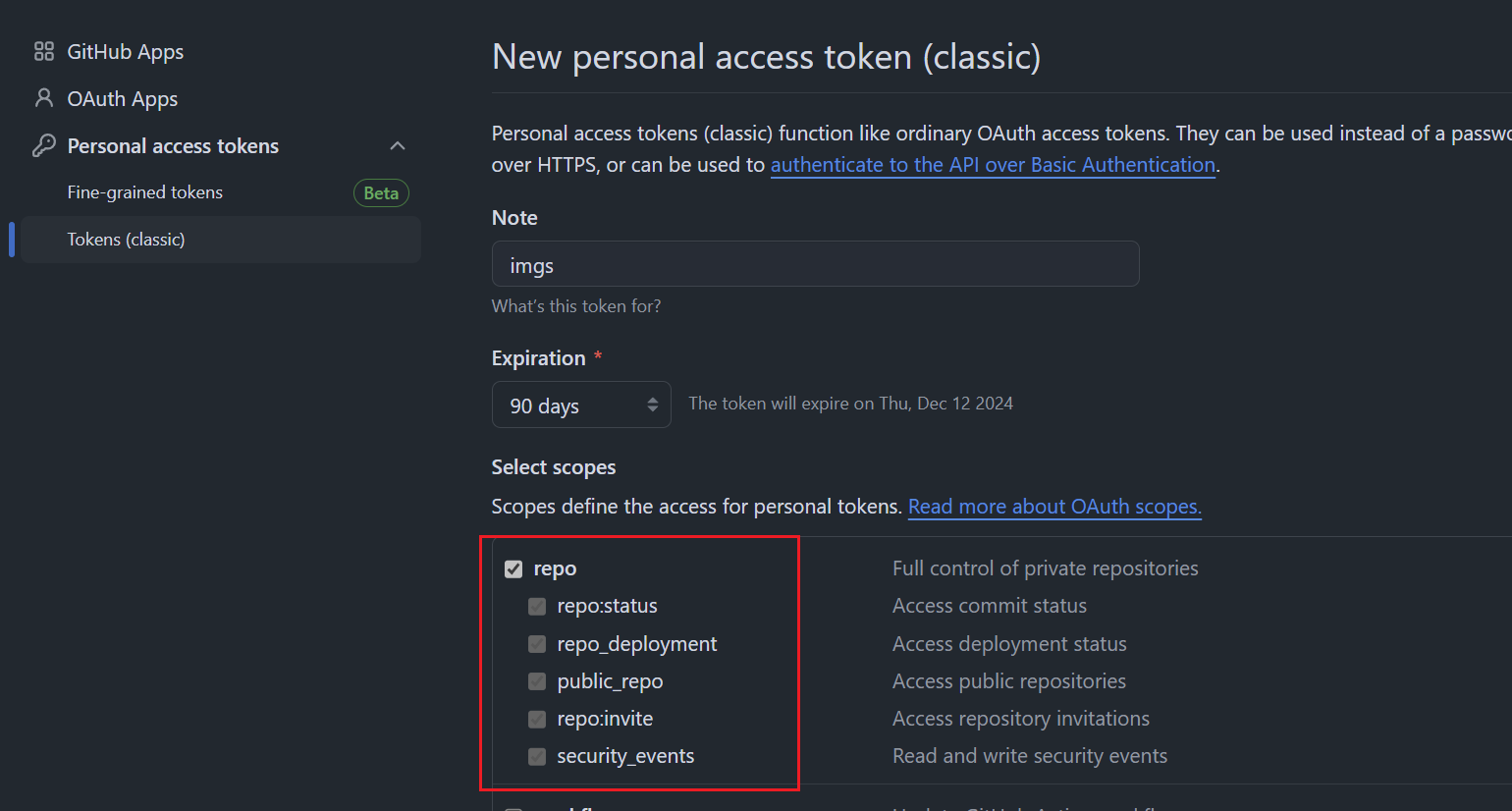Toggle the repo:invite checkbox
Screen dimensions: 1512x811
[537, 719]
